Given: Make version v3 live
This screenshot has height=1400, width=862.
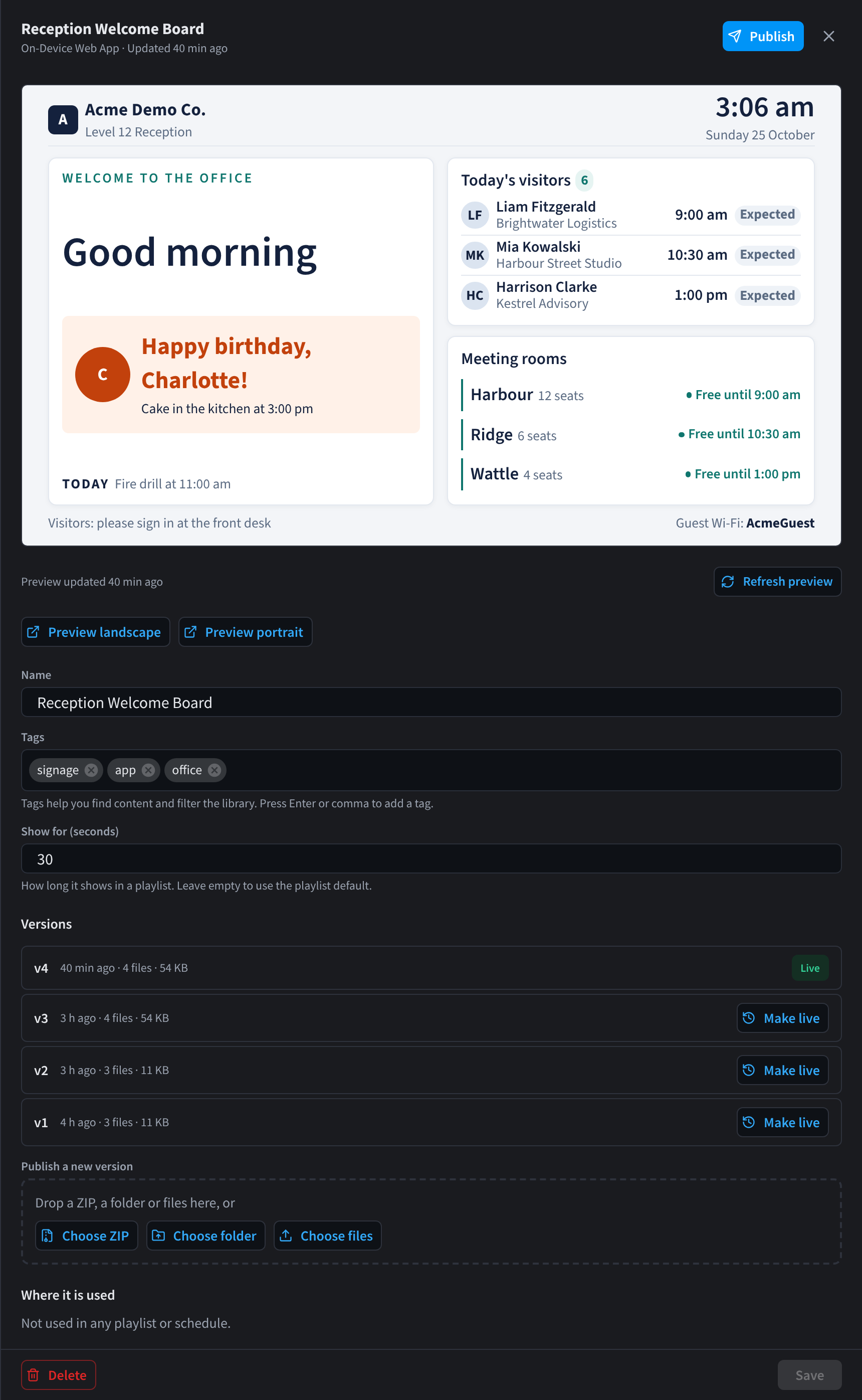Looking at the screenshot, I should click(x=782, y=1018).
